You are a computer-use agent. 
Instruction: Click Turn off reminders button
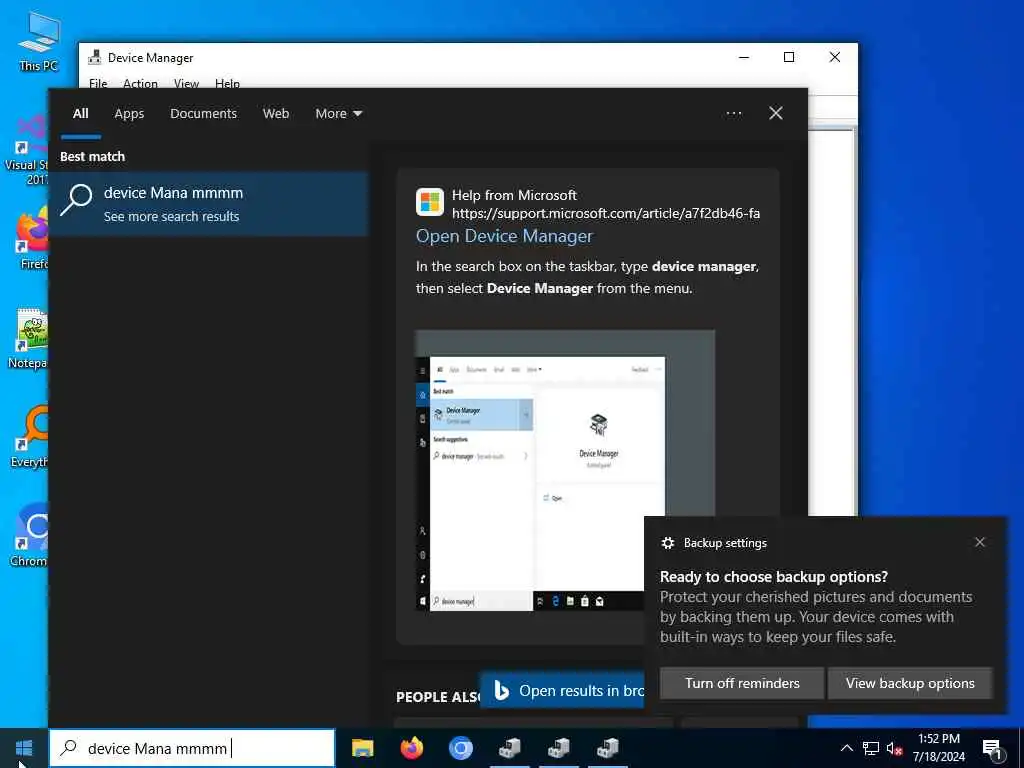click(x=742, y=683)
